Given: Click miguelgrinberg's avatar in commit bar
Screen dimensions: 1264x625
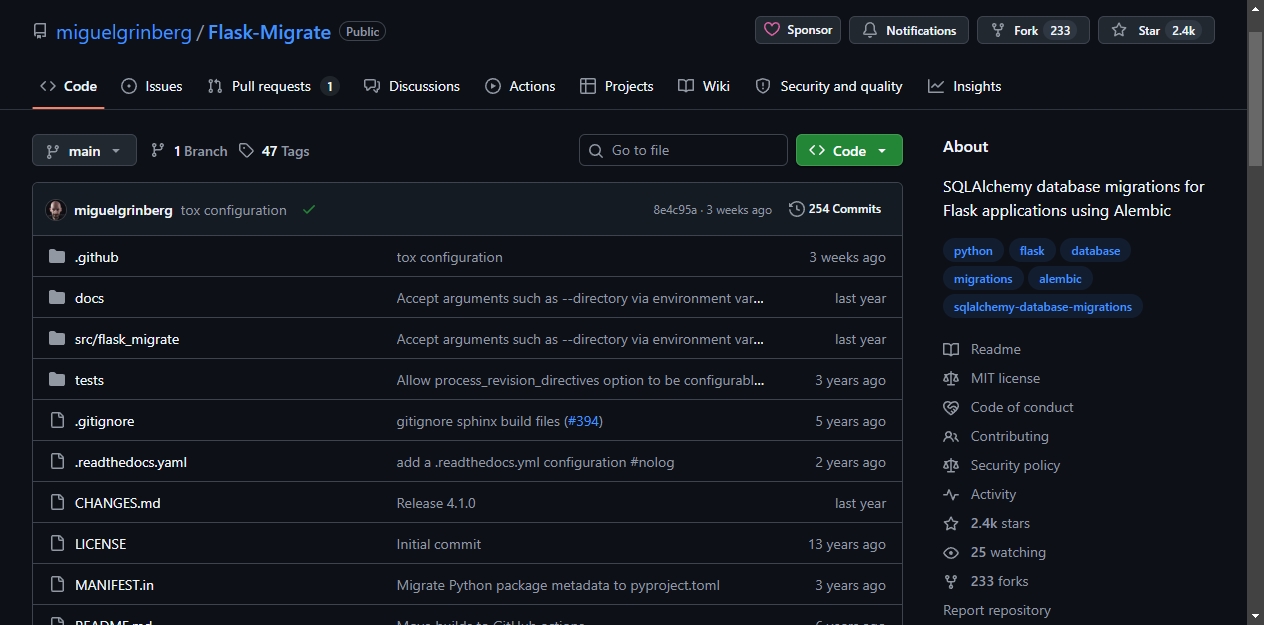Looking at the screenshot, I should pos(56,210).
